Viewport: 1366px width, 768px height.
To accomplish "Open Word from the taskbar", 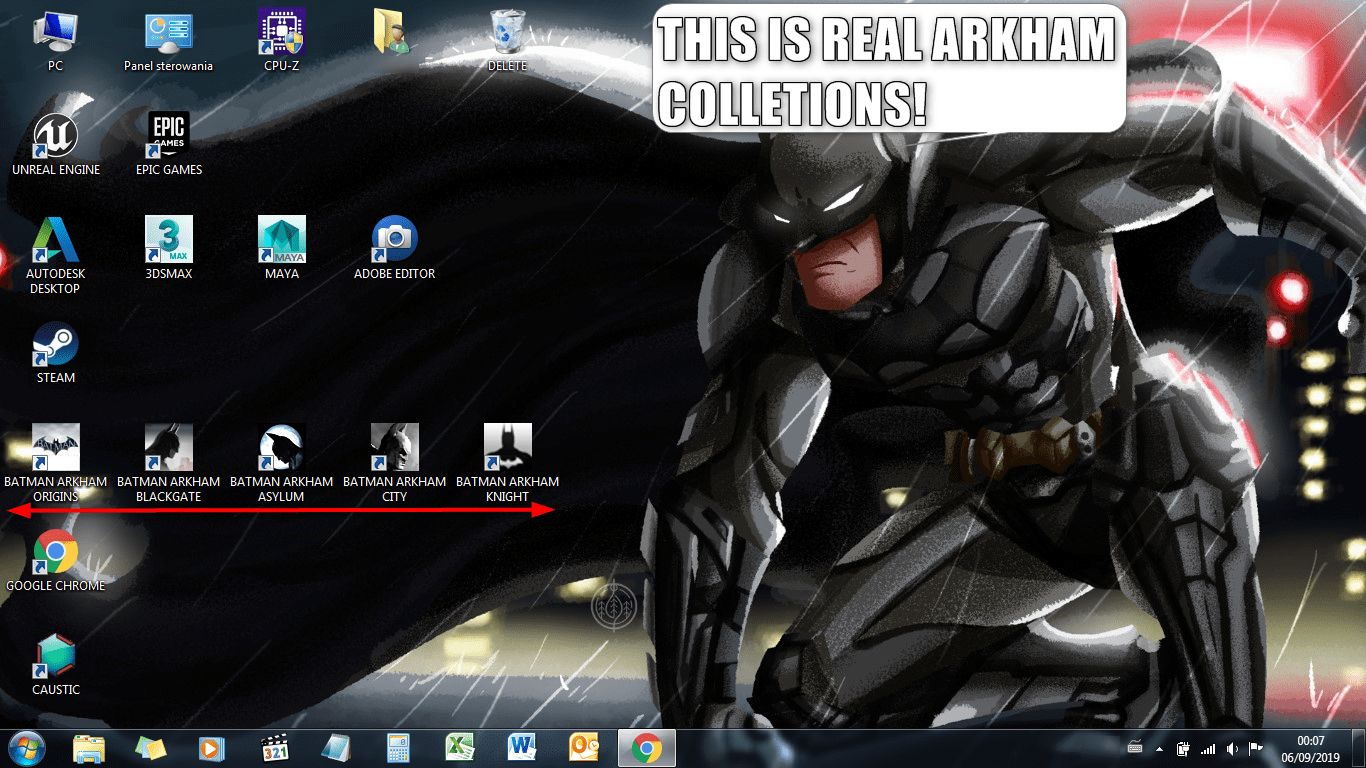I will (522, 748).
